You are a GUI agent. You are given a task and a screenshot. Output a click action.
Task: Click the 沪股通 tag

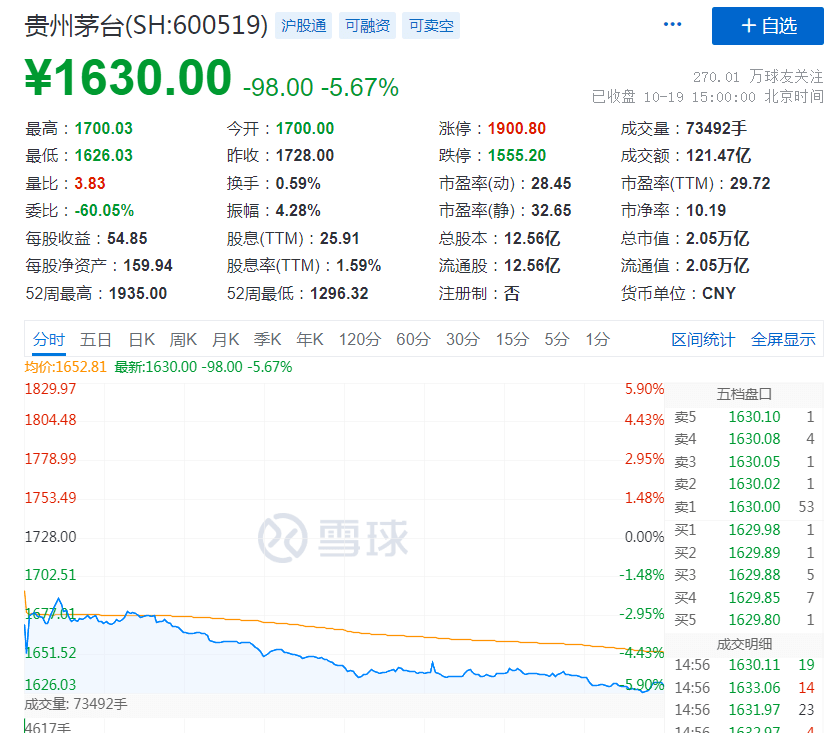click(x=304, y=26)
